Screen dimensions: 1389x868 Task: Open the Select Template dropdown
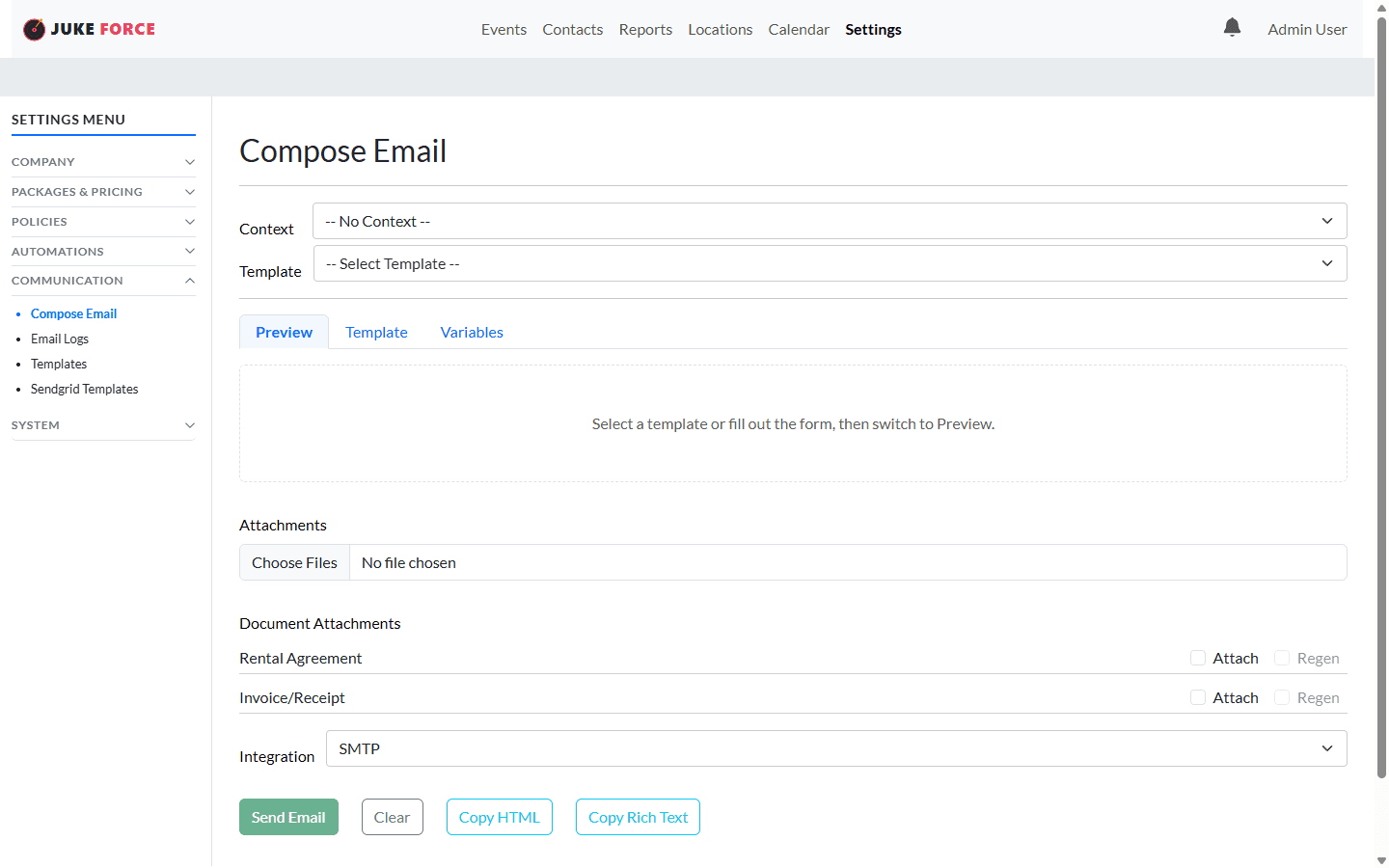coord(830,263)
